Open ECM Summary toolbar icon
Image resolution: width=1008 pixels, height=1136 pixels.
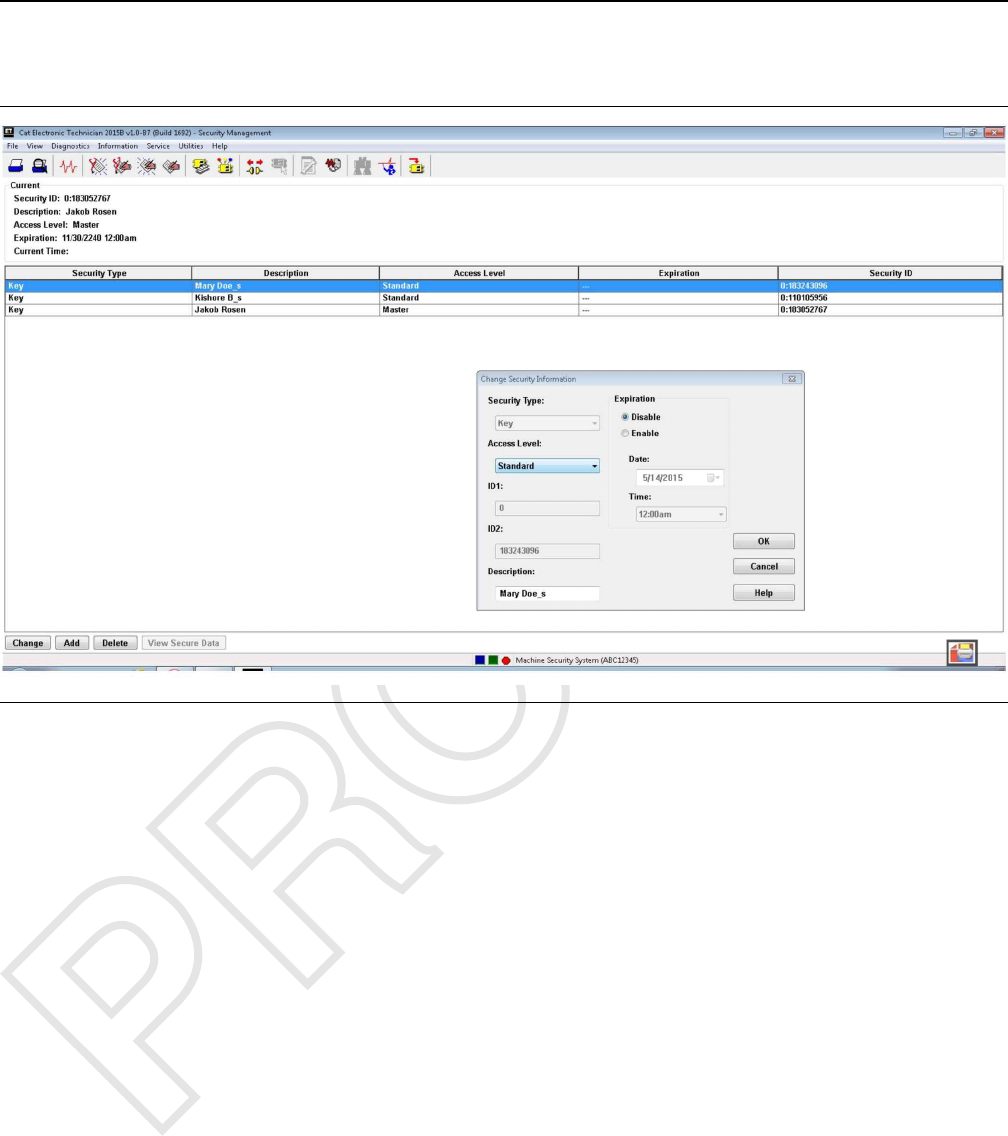(201, 167)
